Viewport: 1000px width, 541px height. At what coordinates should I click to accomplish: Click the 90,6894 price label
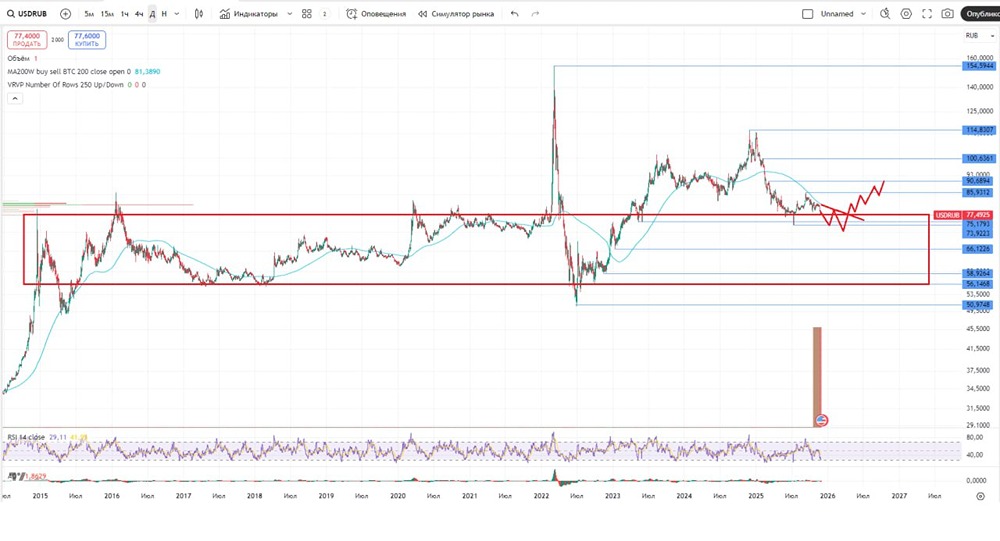tap(979, 181)
